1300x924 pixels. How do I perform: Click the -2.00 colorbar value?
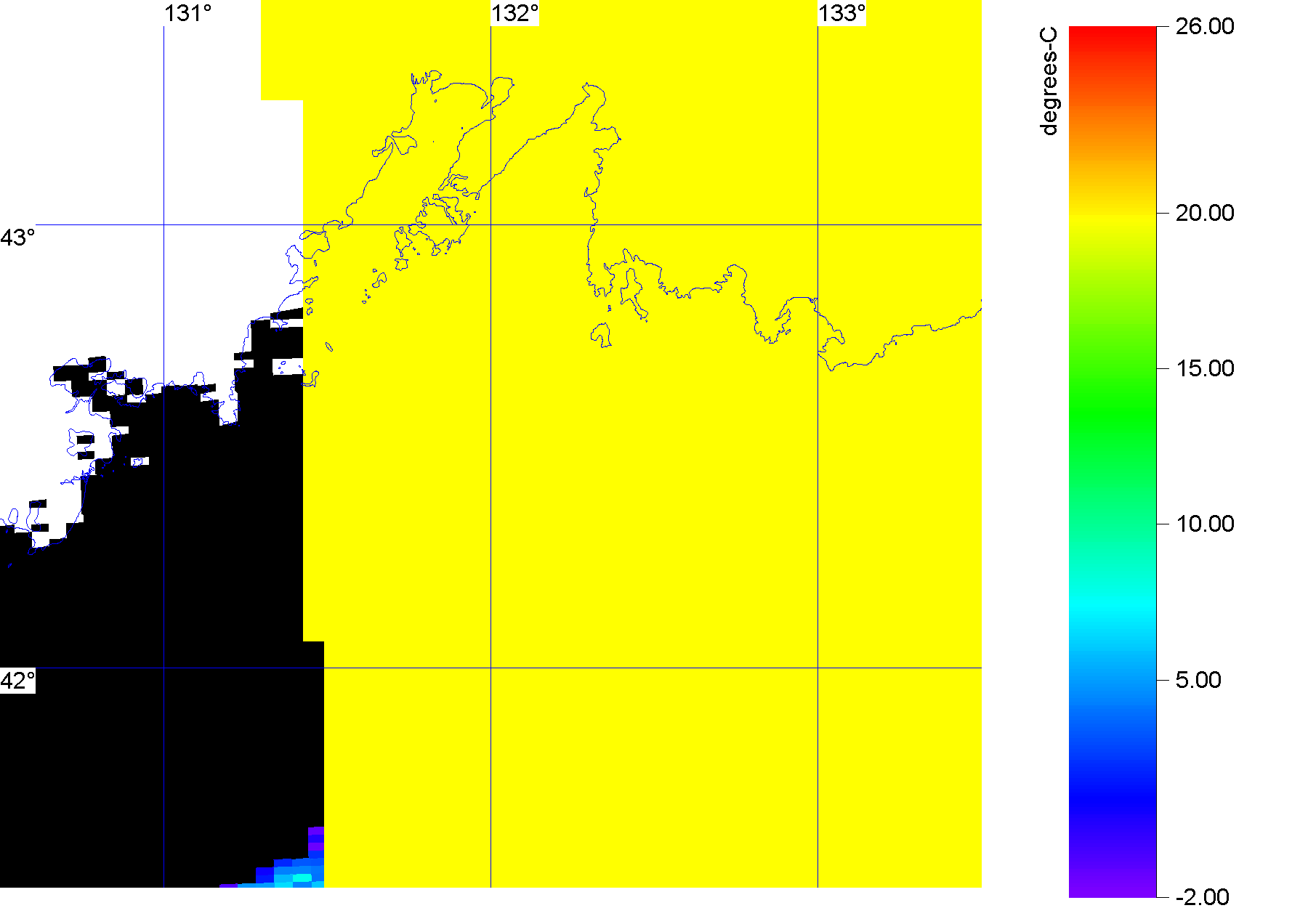click(1203, 897)
